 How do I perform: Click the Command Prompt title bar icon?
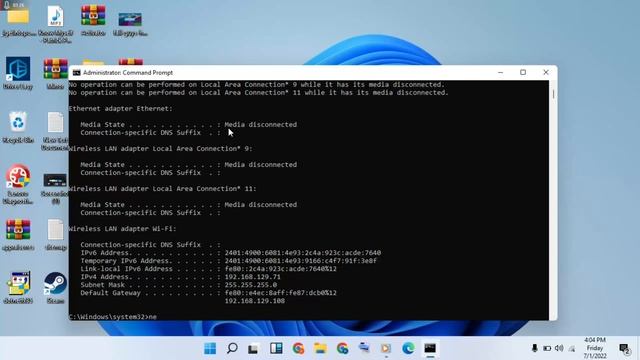[76, 73]
